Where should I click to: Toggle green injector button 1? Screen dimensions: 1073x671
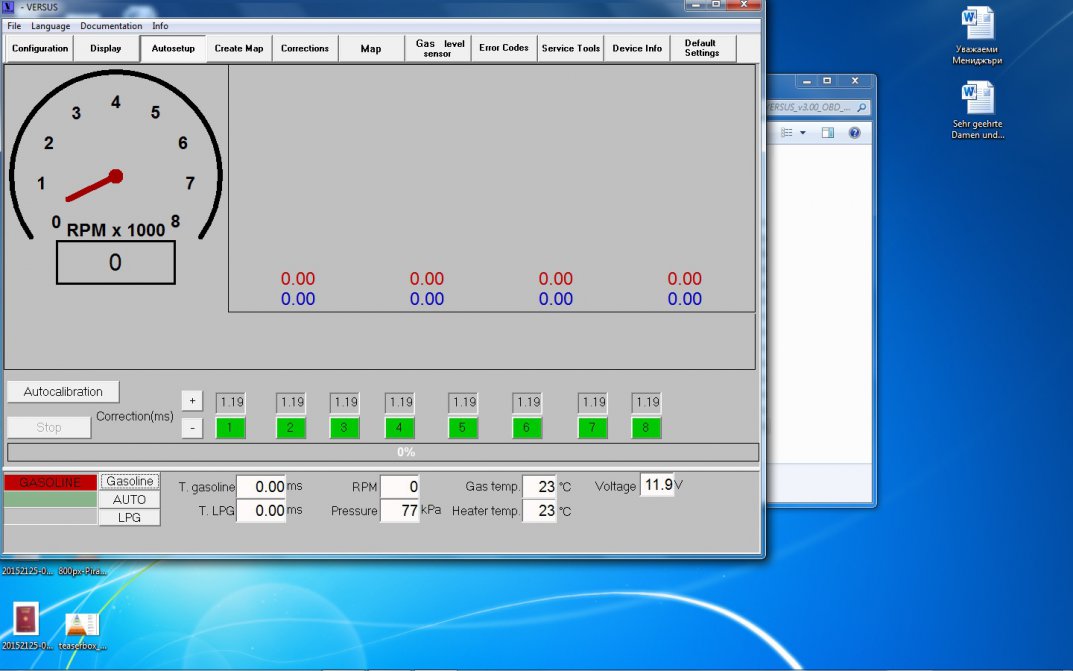point(230,428)
